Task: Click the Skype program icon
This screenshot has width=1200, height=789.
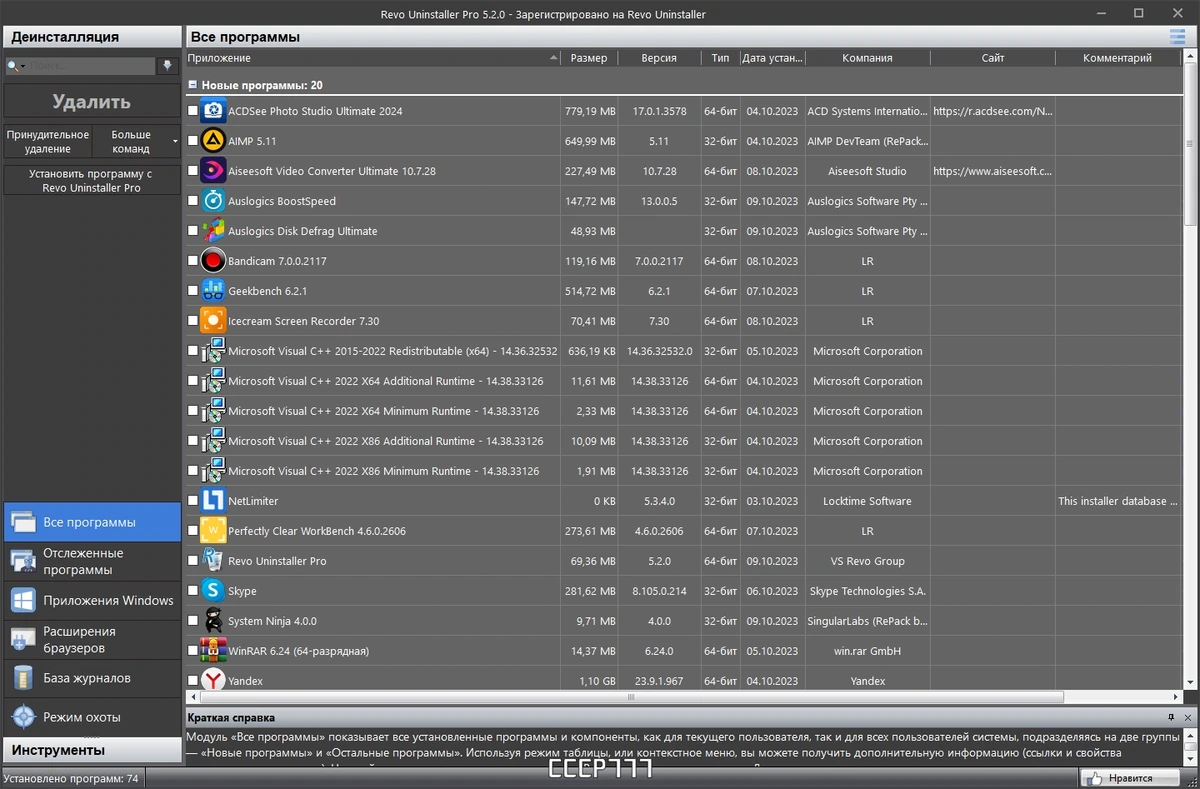Action: 213,591
